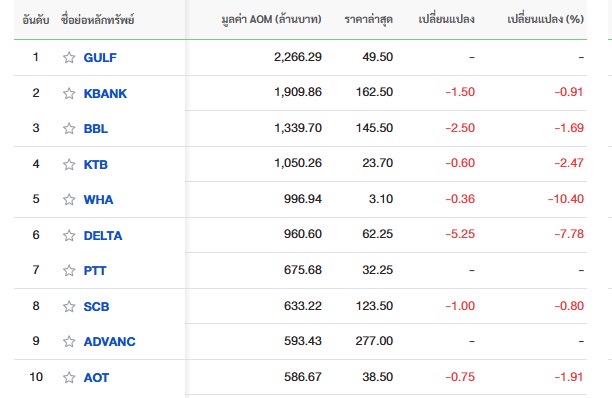Click the อันดับ column header
This screenshot has width=612, height=398.
pyautogui.click(x=36, y=20)
